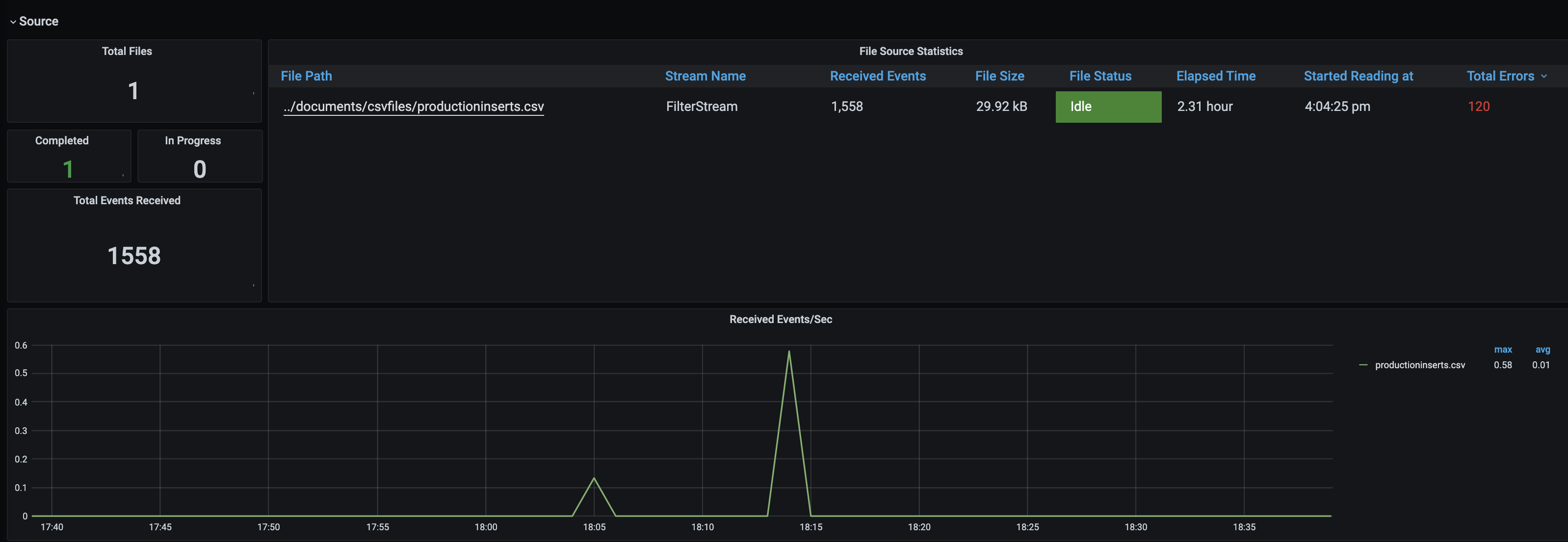This screenshot has width=1568, height=542.
Task: Select the green Completed value 1
Action: click(68, 169)
